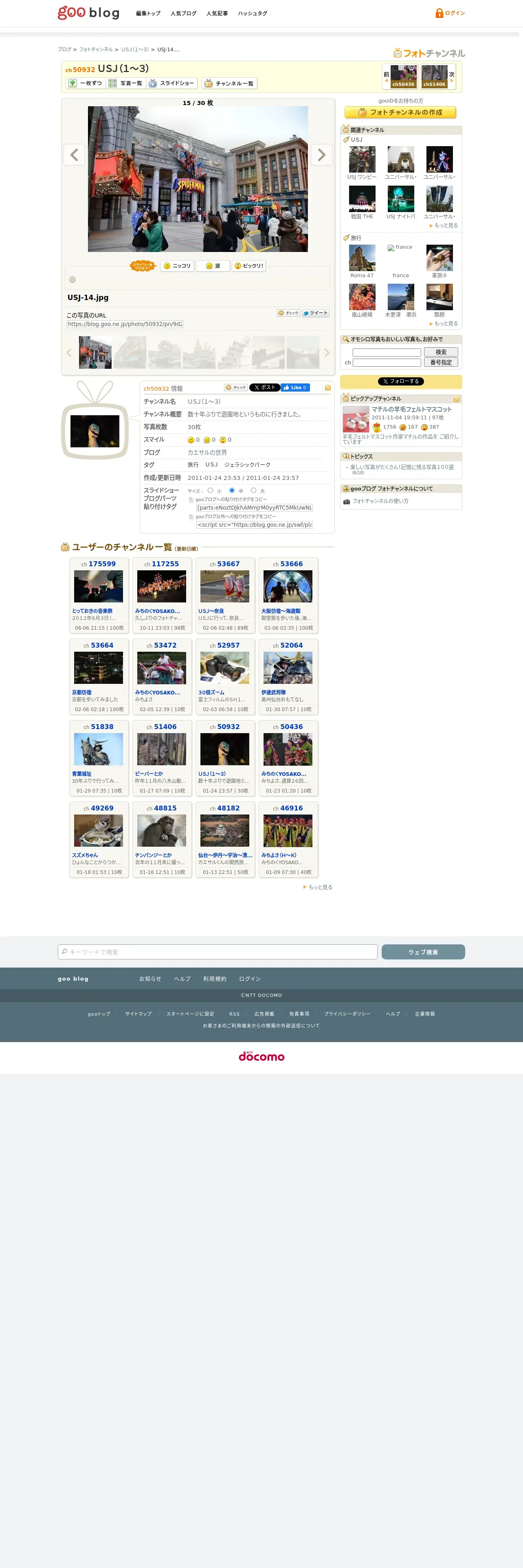This screenshot has width=523, height=1568.
Task: Click the 番号指定 button
Action: [441, 362]
